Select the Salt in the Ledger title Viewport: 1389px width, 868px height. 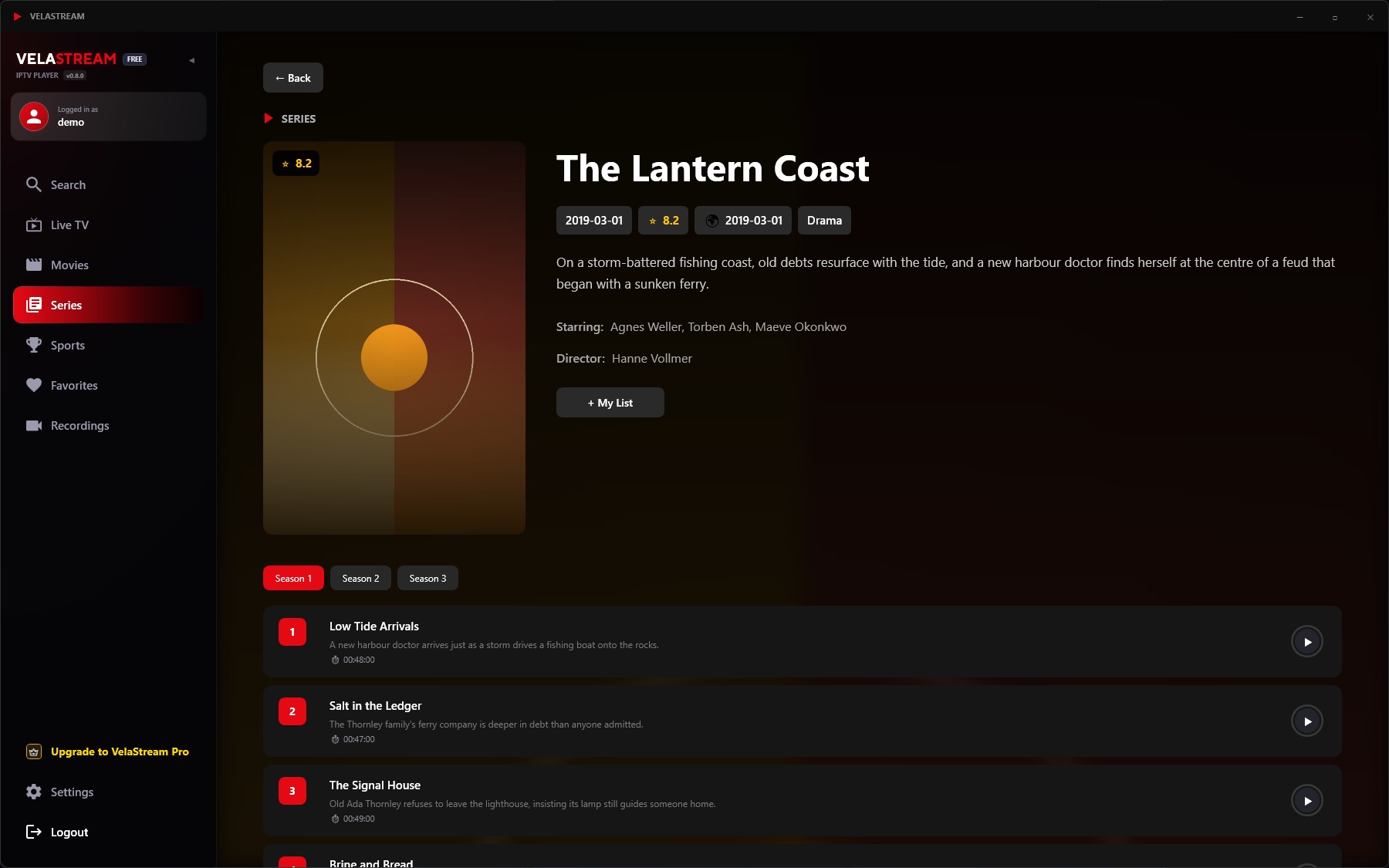[x=376, y=706]
